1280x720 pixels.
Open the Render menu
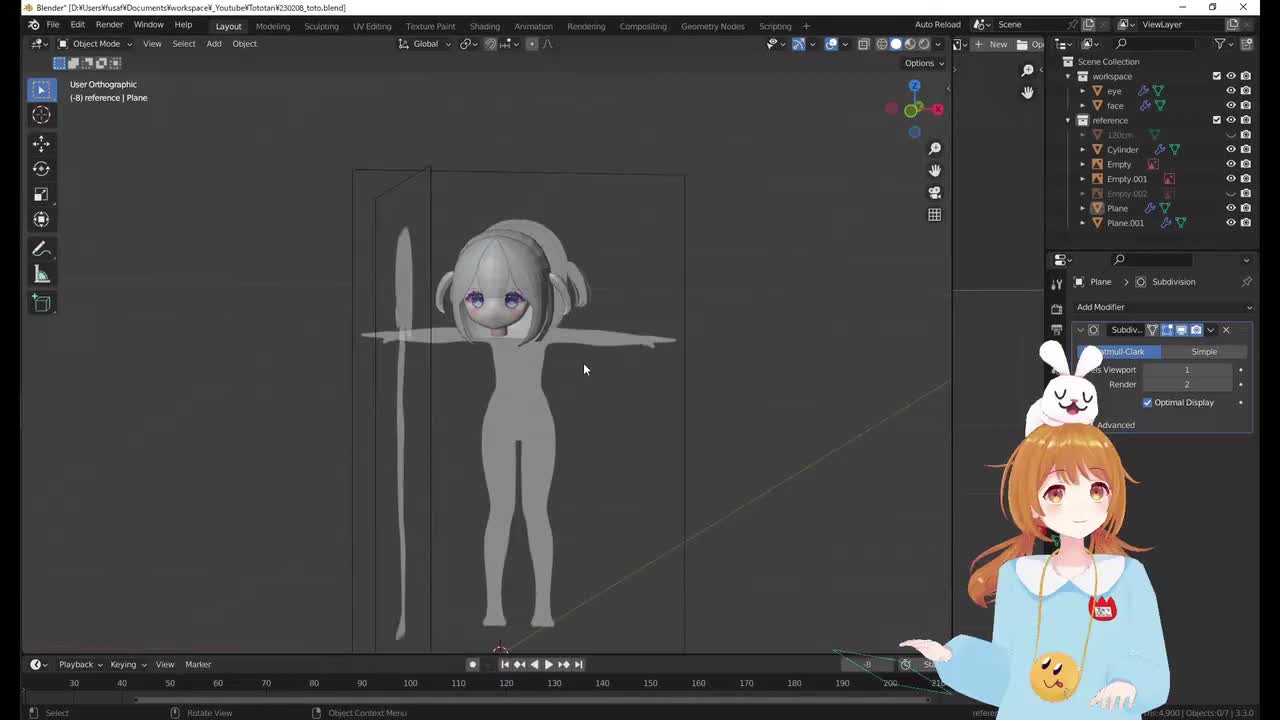(109, 25)
